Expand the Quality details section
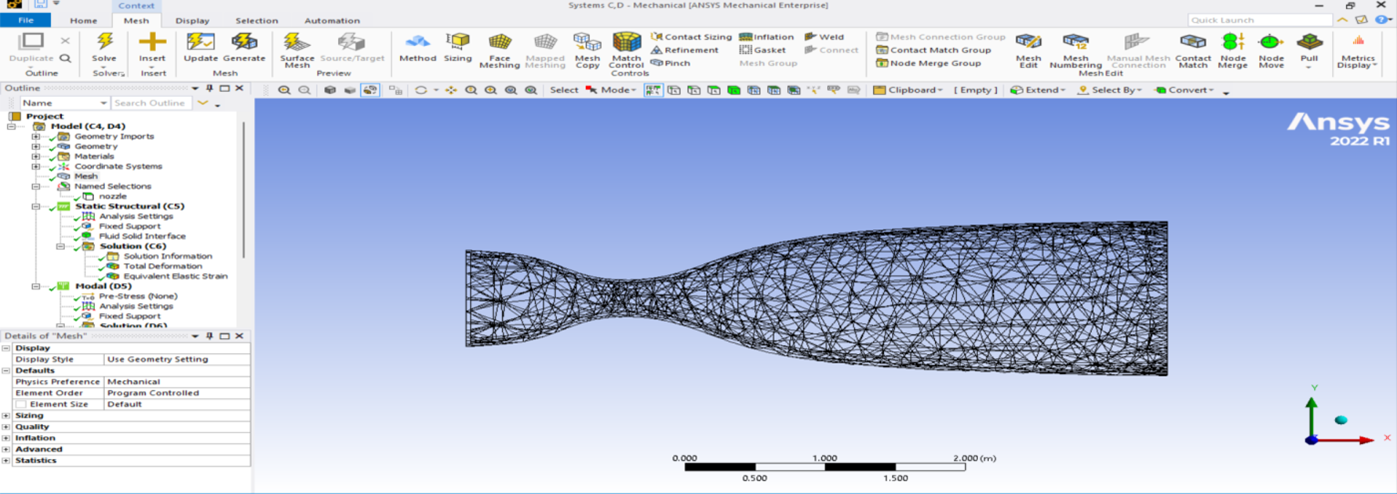Viewport: 1397px width, 494px height. 6,427
